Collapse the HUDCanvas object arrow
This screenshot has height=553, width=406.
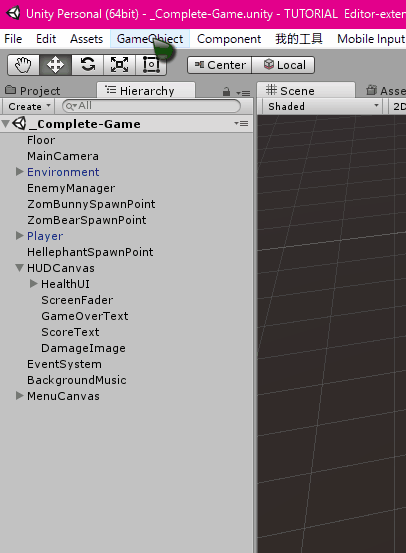pyautogui.click(x=20, y=268)
